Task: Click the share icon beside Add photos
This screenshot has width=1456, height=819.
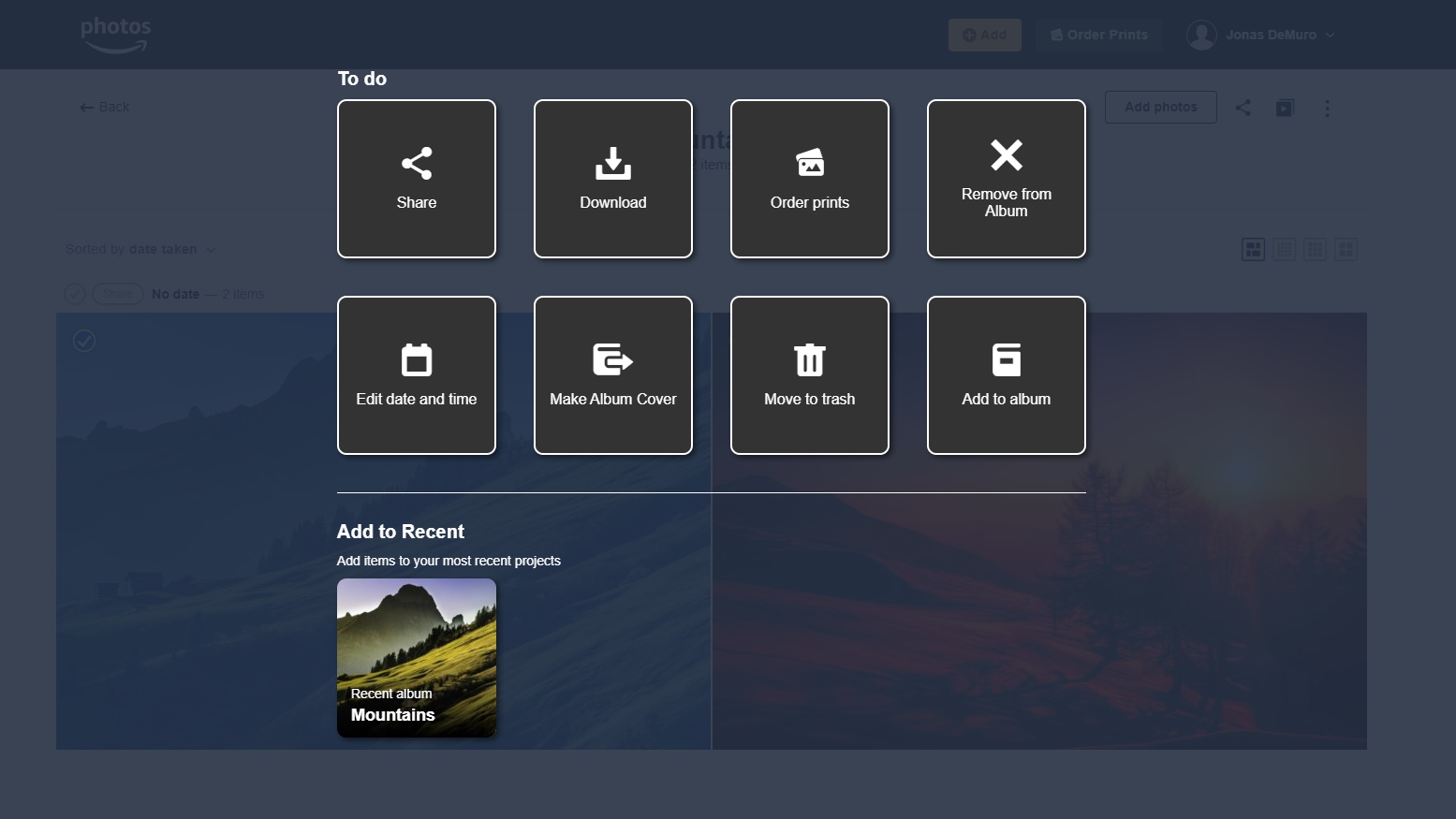Action: 1243,108
